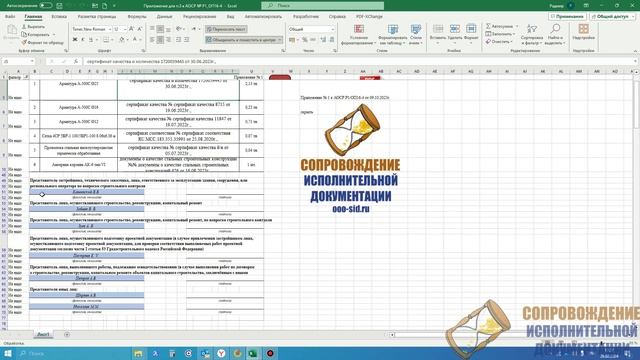Toggle Wrap Text (Переносить текст)
Viewport: 640px width, 360px height.
[x=226, y=29]
